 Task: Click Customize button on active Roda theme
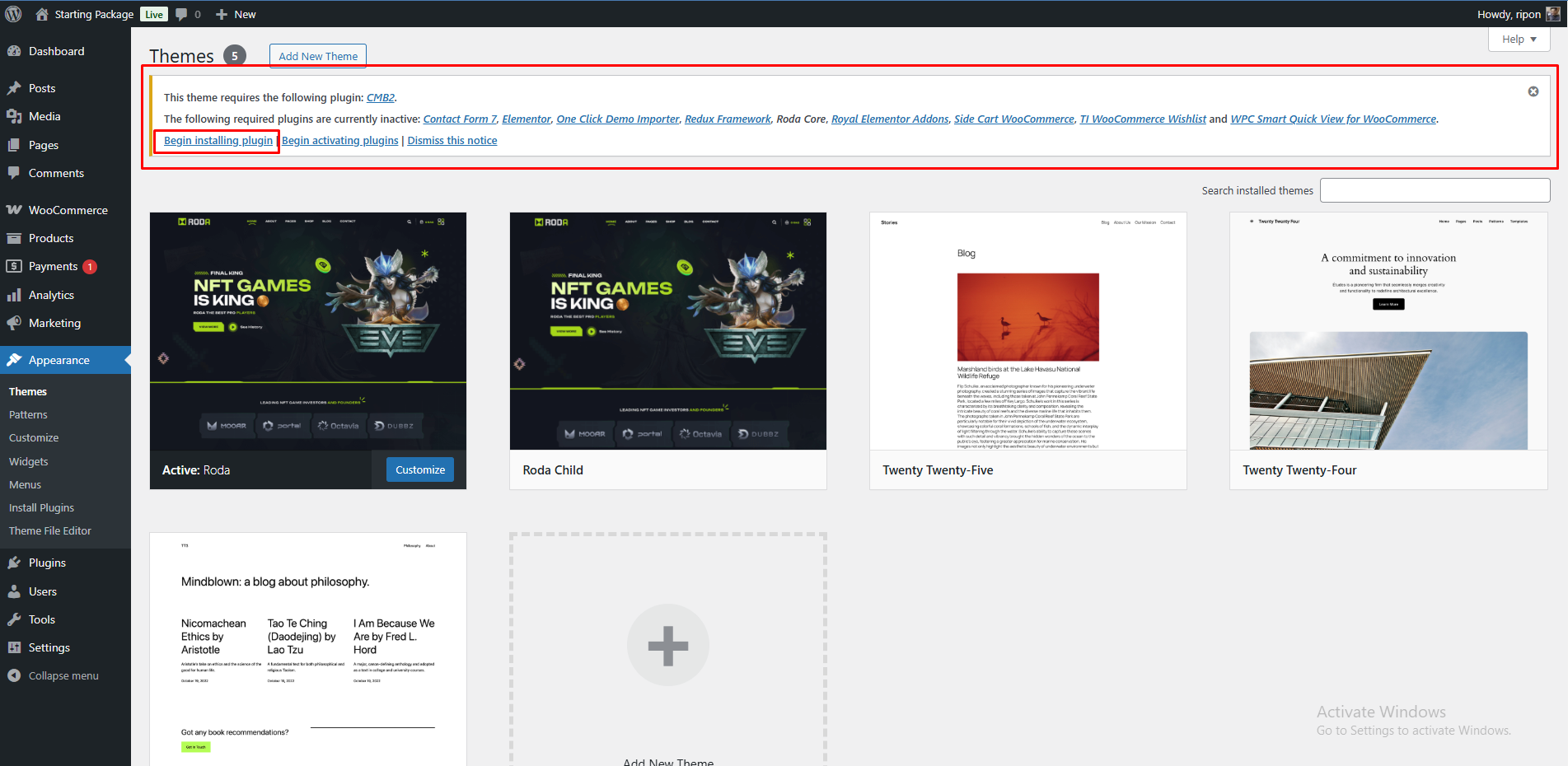[x=420, y=469]
